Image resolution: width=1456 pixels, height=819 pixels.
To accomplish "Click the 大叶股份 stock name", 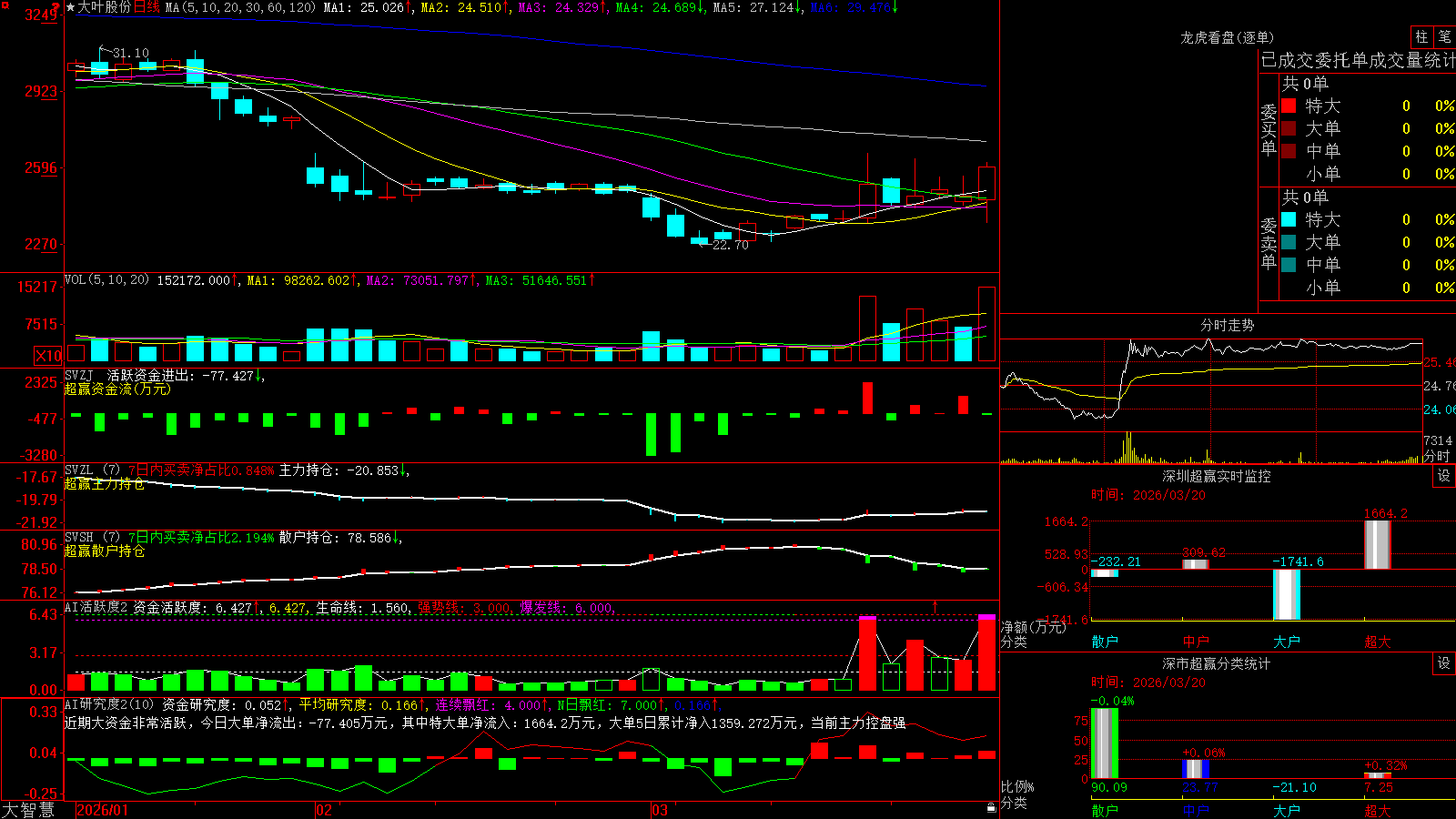I will [x=105, y=7].
